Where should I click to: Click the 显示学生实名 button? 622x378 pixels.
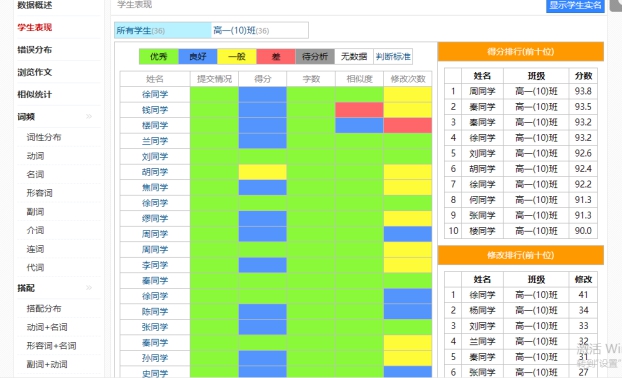coord(575,6)
